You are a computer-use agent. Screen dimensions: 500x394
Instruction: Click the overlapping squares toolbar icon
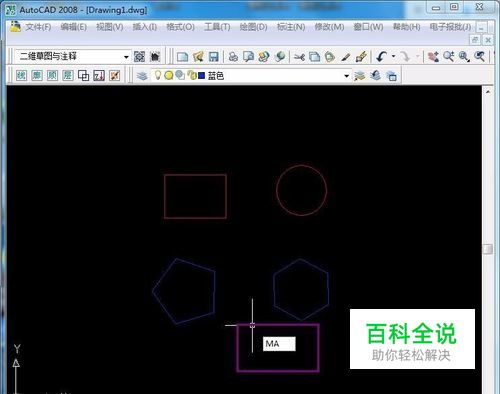pyautogui.click(x=83, y=76)
